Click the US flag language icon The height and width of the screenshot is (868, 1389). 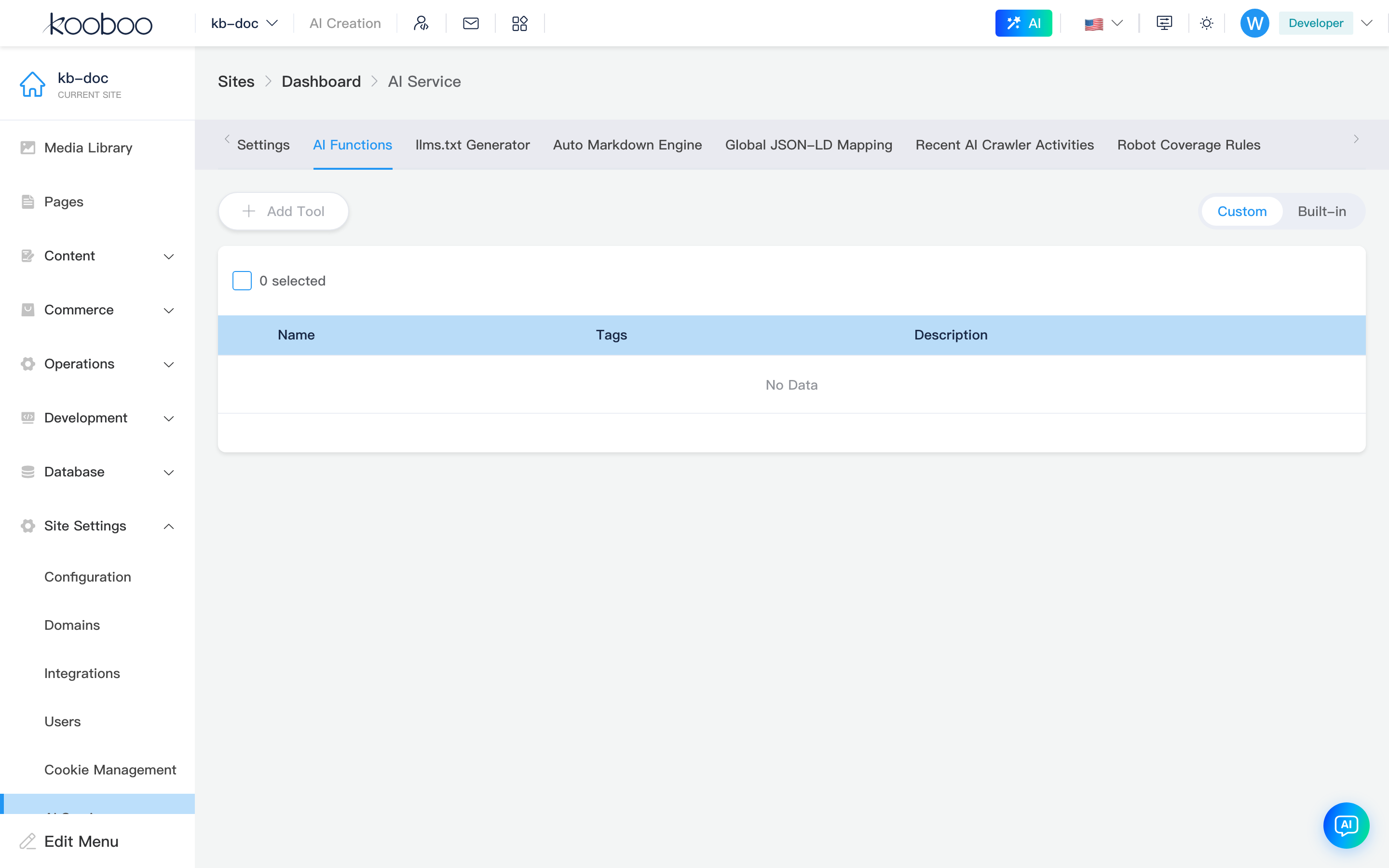tap(1093, 24)
